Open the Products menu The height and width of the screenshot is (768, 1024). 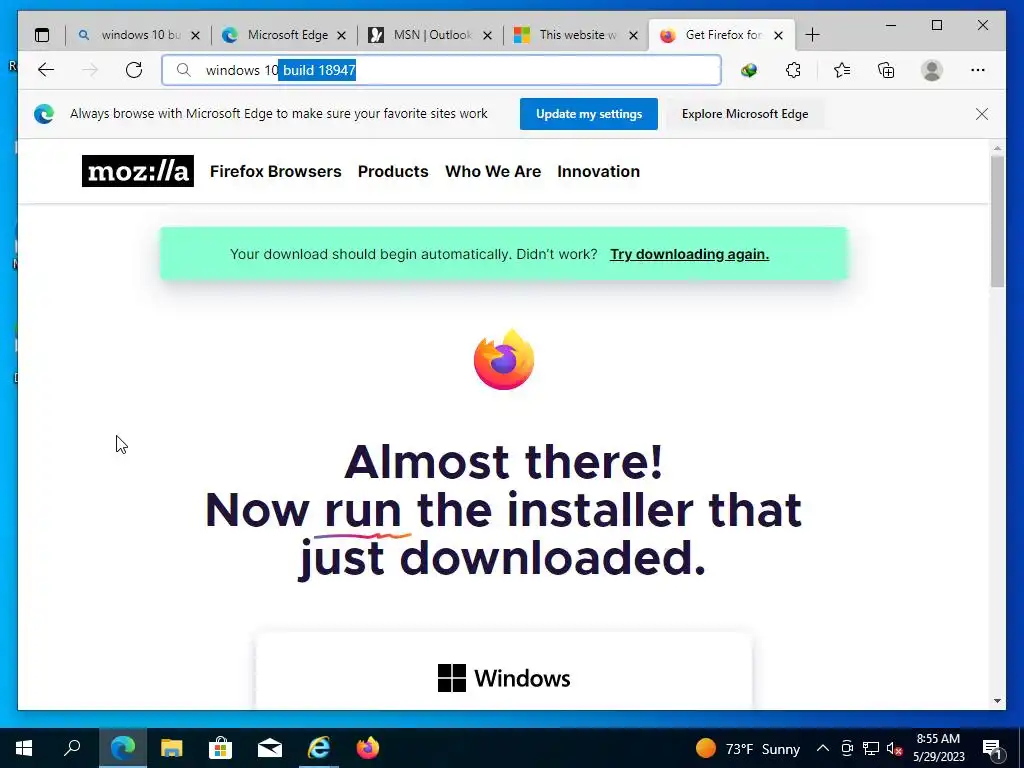tap(393, 171)
